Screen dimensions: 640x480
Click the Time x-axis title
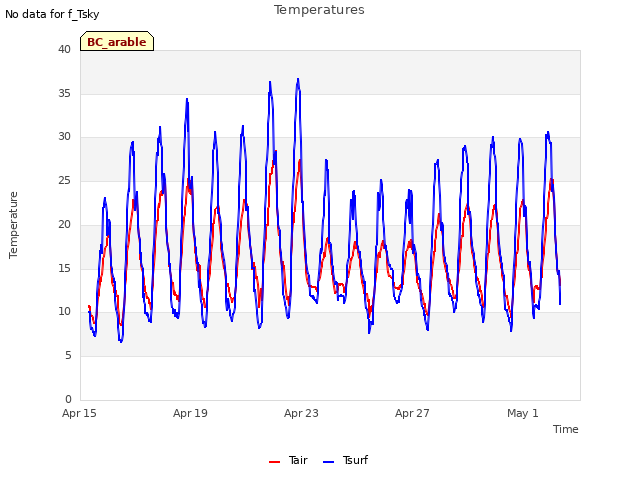pos(566,429)
